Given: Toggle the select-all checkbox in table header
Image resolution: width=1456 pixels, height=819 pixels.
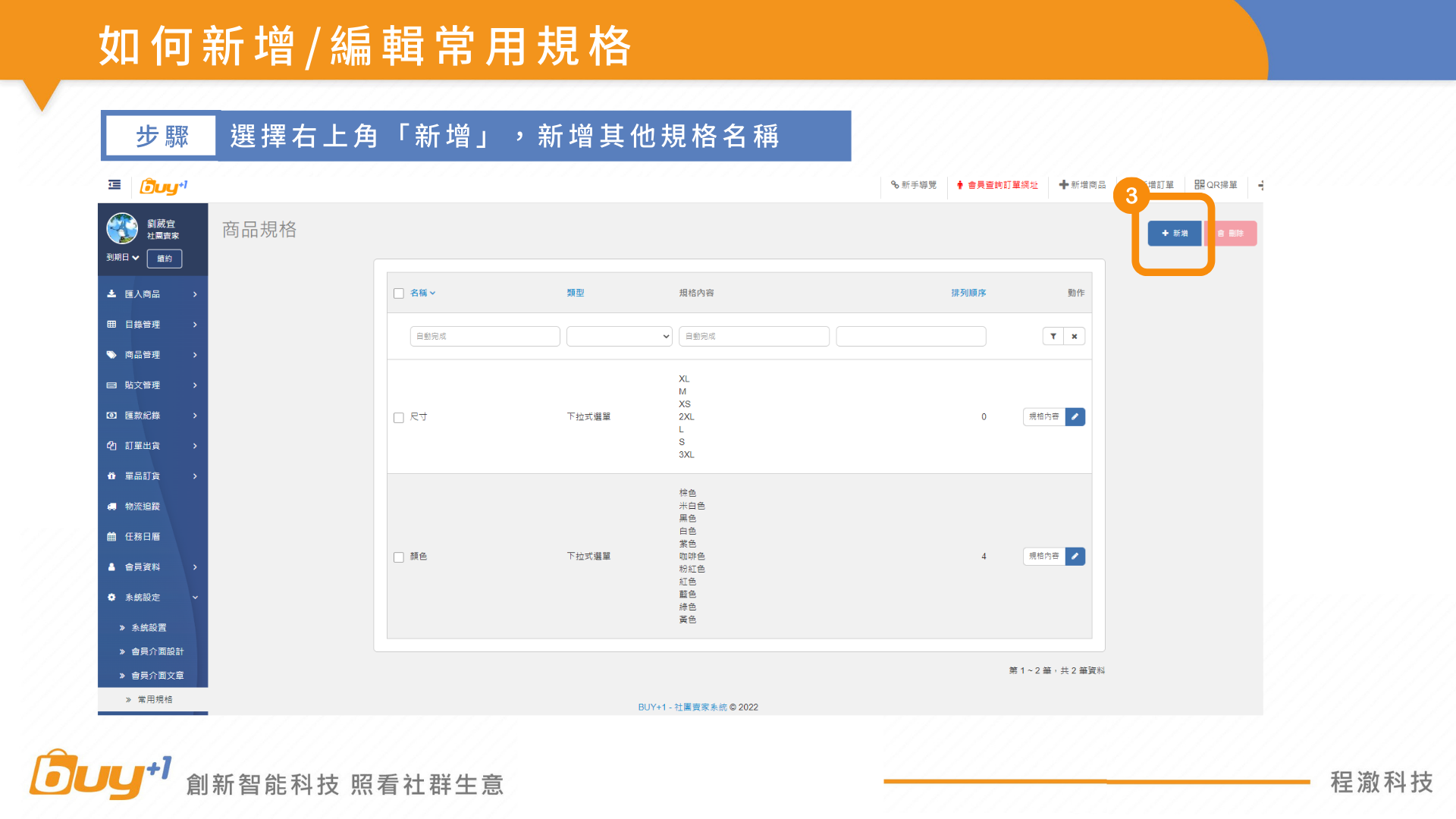Looking at the screenshot, I should (399, 293).
